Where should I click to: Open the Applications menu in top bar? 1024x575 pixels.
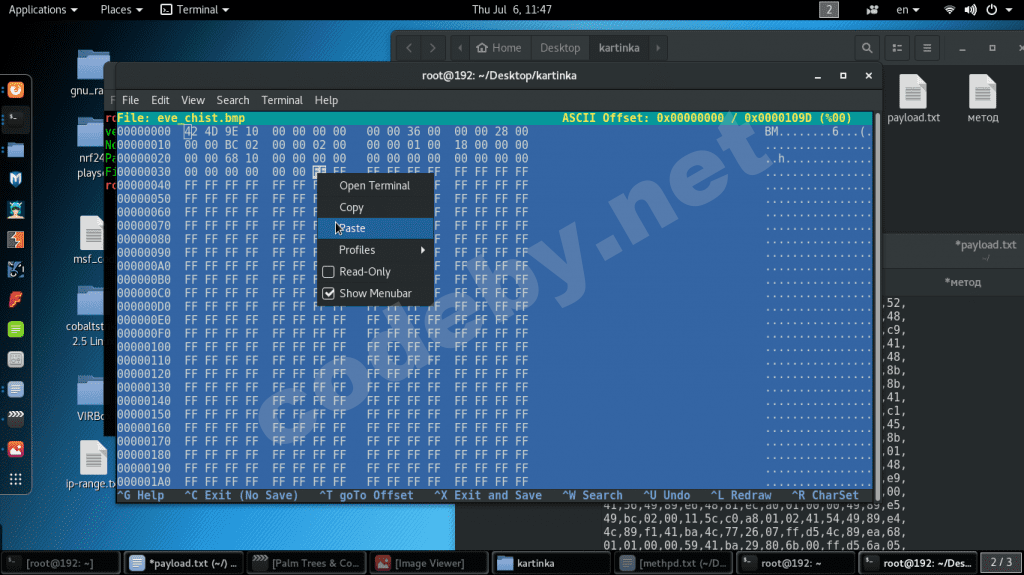(42, 10)
